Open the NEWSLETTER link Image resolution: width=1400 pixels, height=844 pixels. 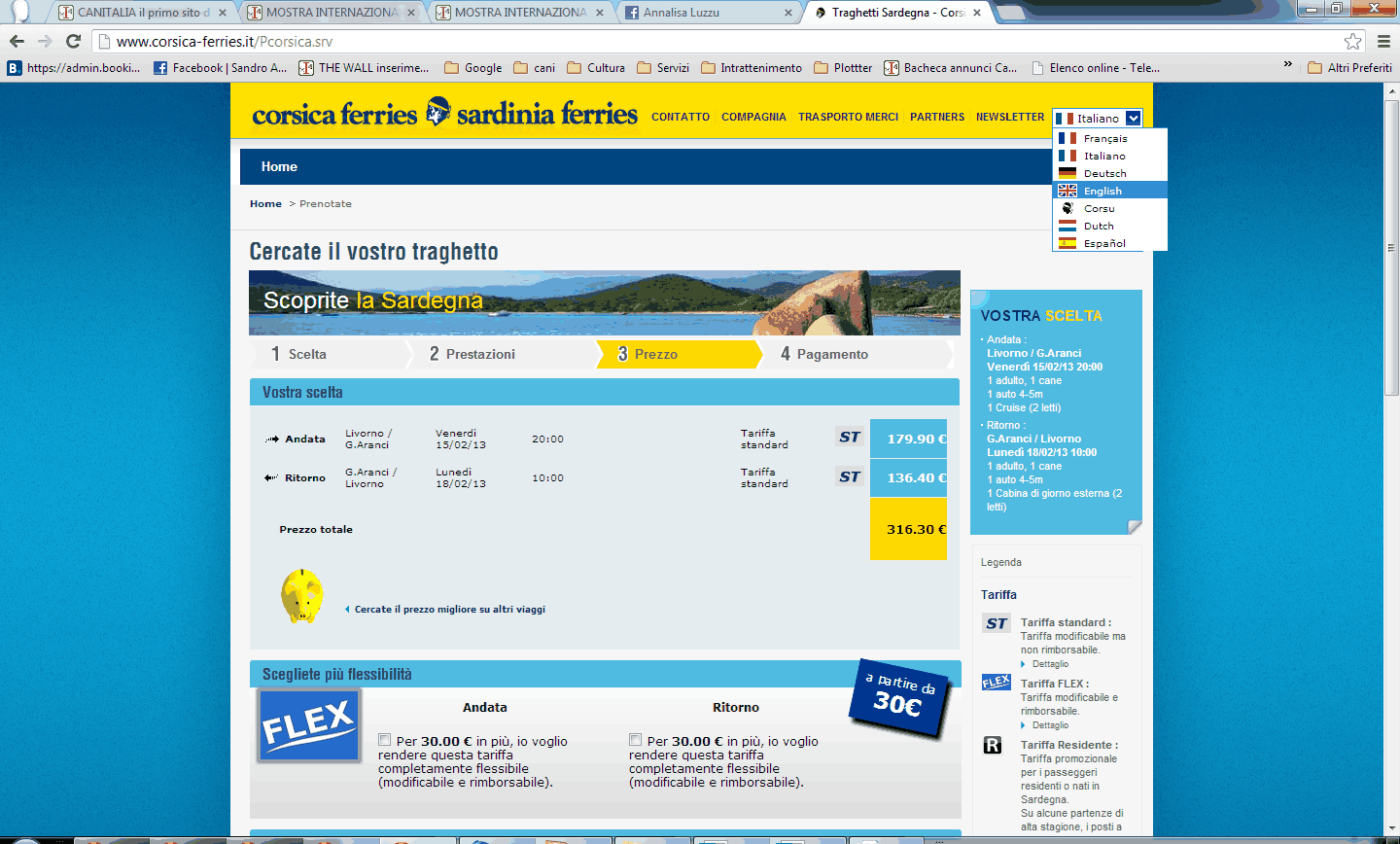[1010, 117]
